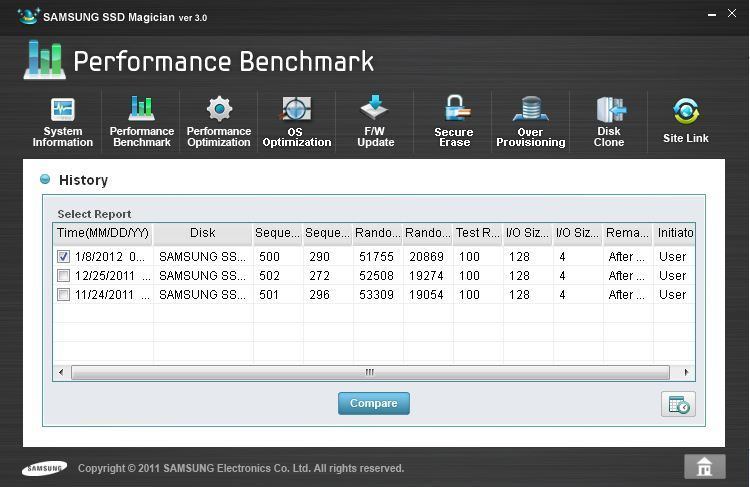Select the value 53309 cell
This screenshot has height=487, width=750.
pyautogui.click(x=376, y=295)
